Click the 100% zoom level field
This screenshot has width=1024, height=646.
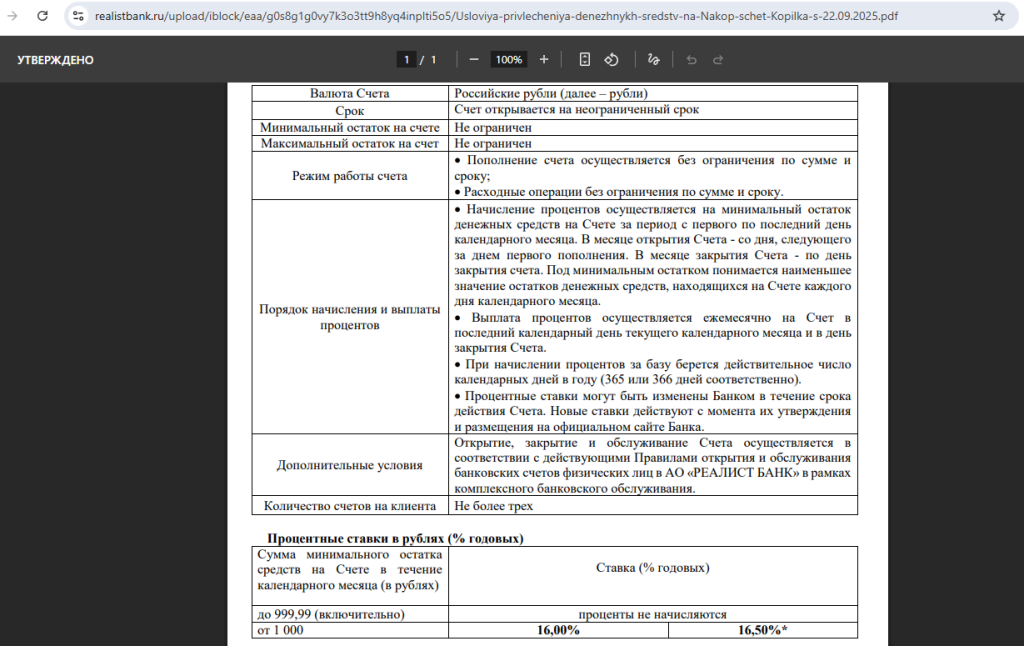click(509, 59)
